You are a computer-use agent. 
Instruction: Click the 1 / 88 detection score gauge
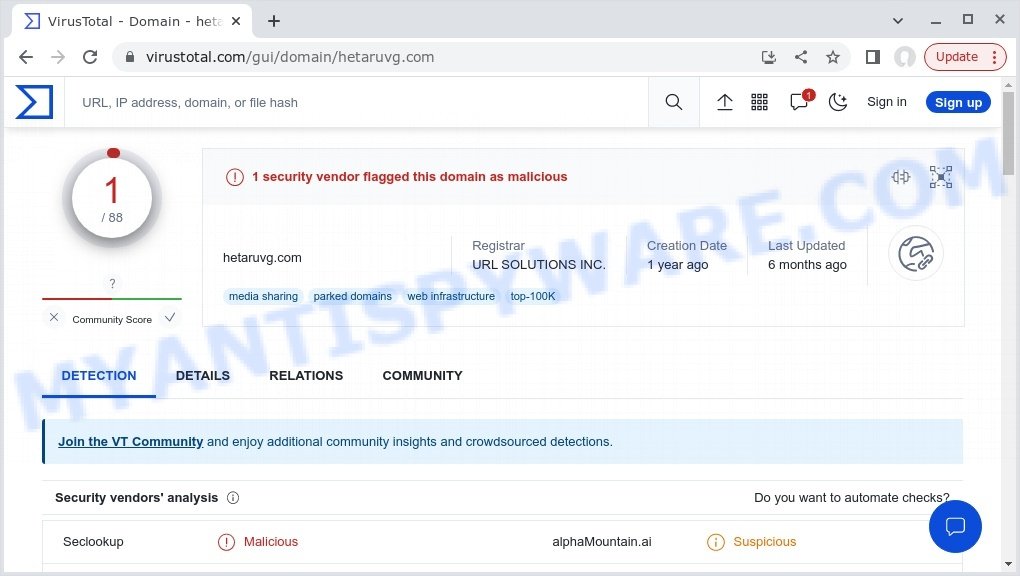tap(112, 198)
